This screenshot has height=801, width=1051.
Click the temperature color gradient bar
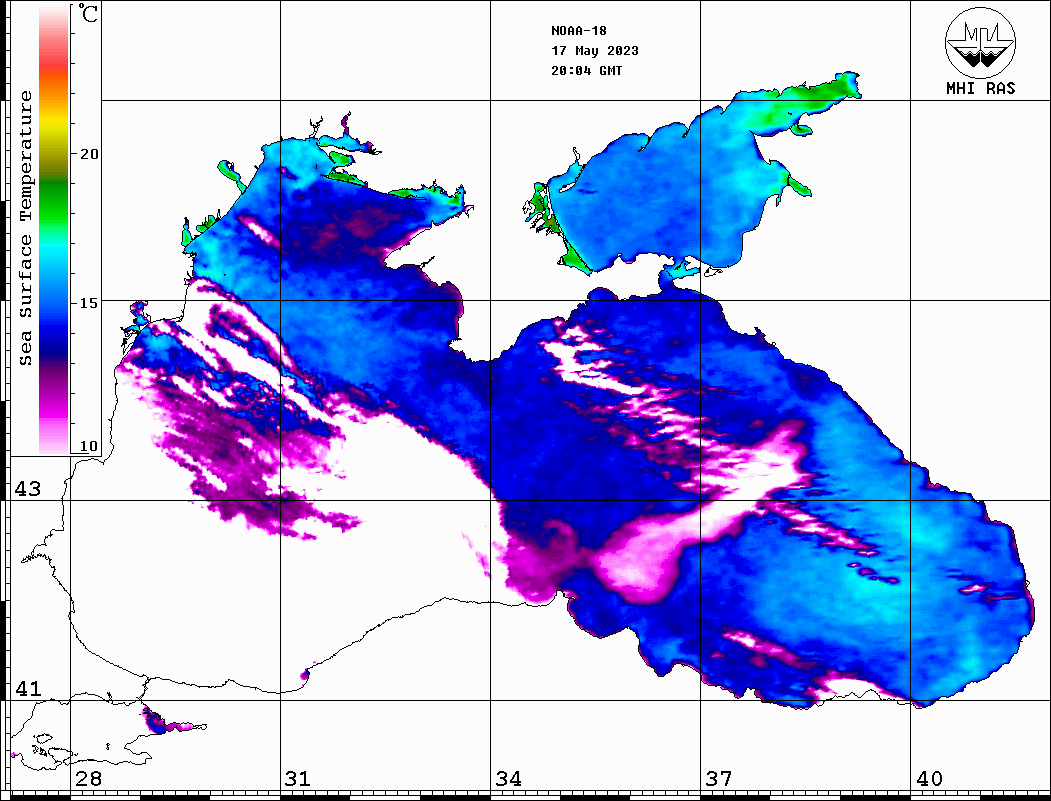click(54, 230)
